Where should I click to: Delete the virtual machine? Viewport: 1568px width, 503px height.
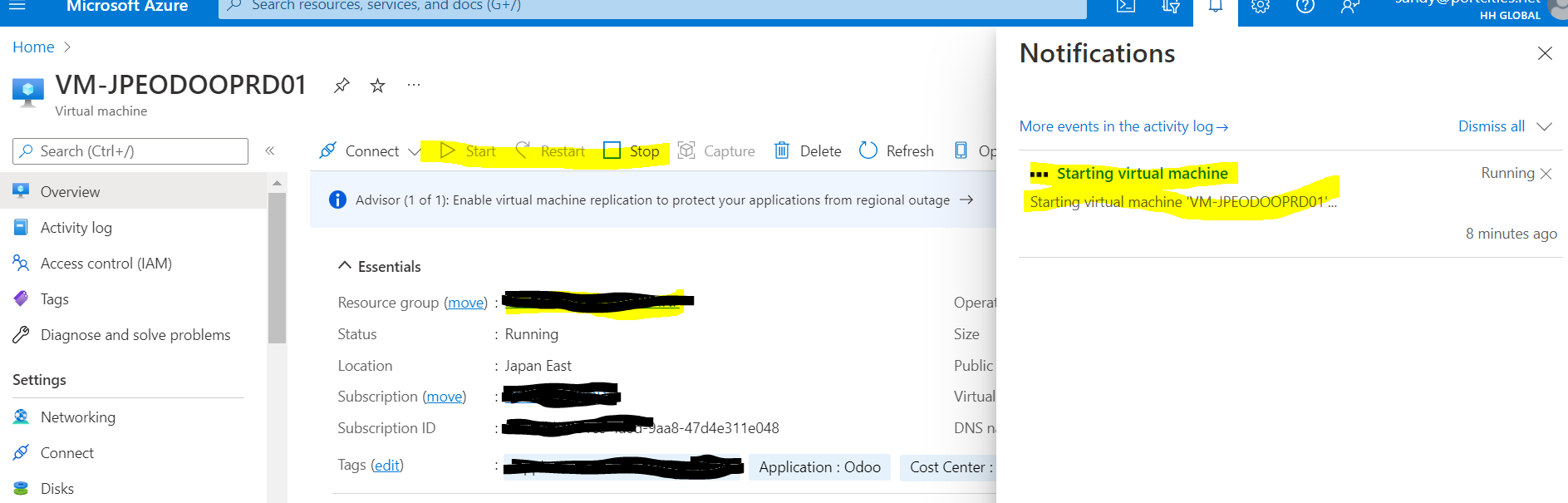808,150
